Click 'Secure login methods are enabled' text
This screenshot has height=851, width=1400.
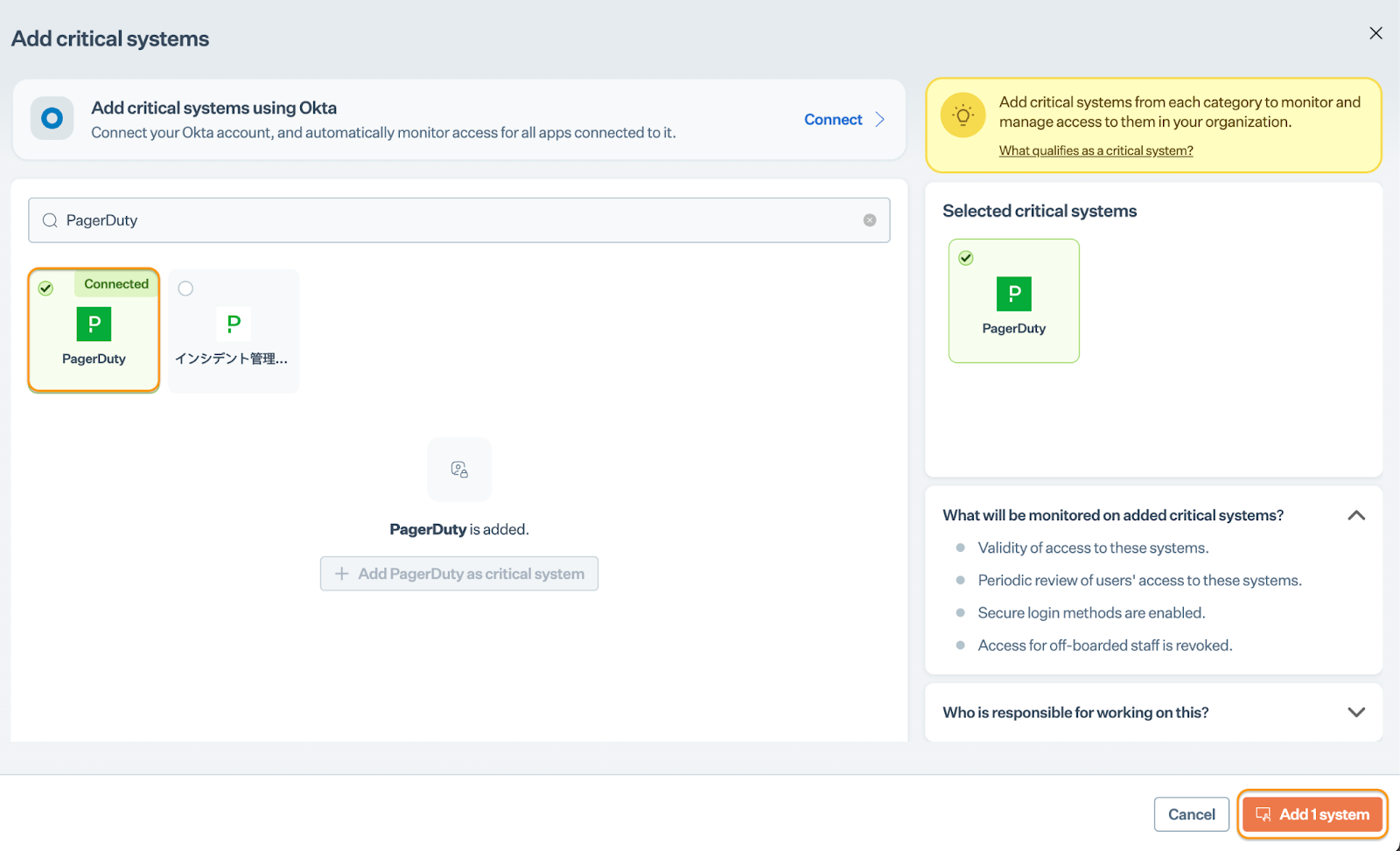tap(1091, 613)
